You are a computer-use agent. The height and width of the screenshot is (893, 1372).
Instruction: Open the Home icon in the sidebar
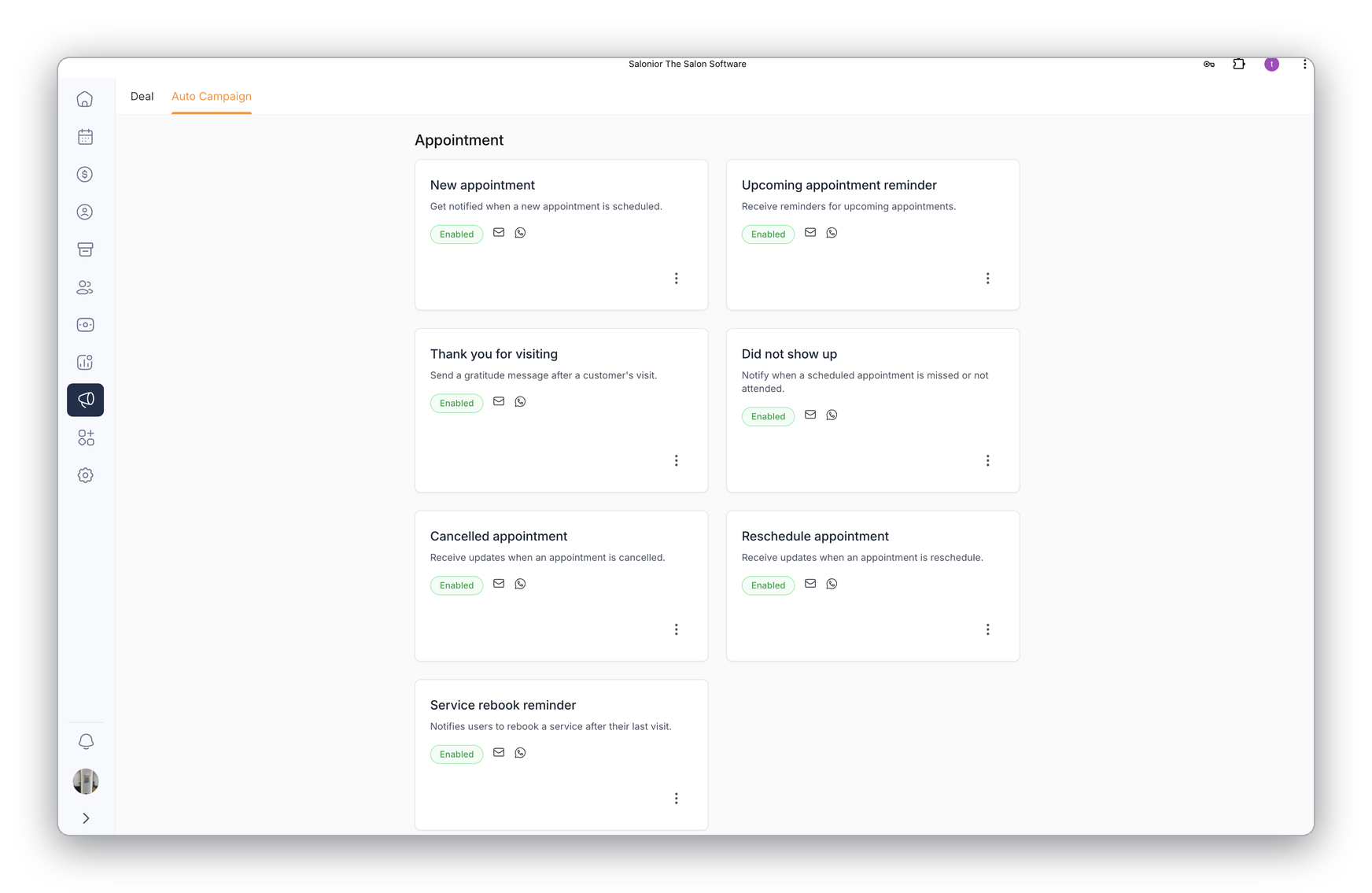pyautogui.click(x=85, y=99)
